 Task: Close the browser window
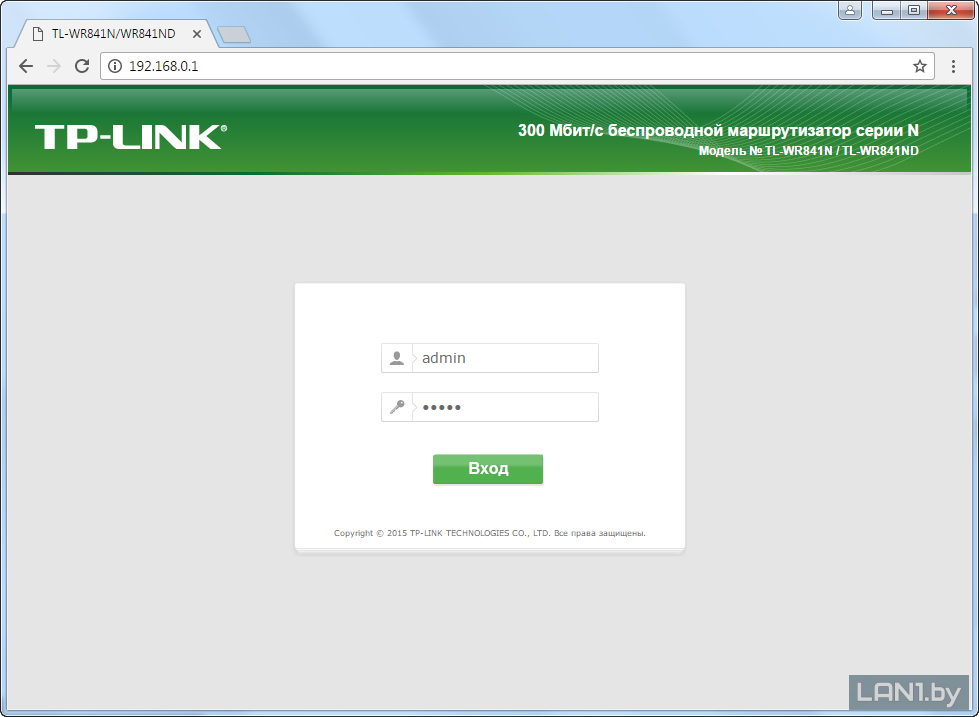pos(952,10)
